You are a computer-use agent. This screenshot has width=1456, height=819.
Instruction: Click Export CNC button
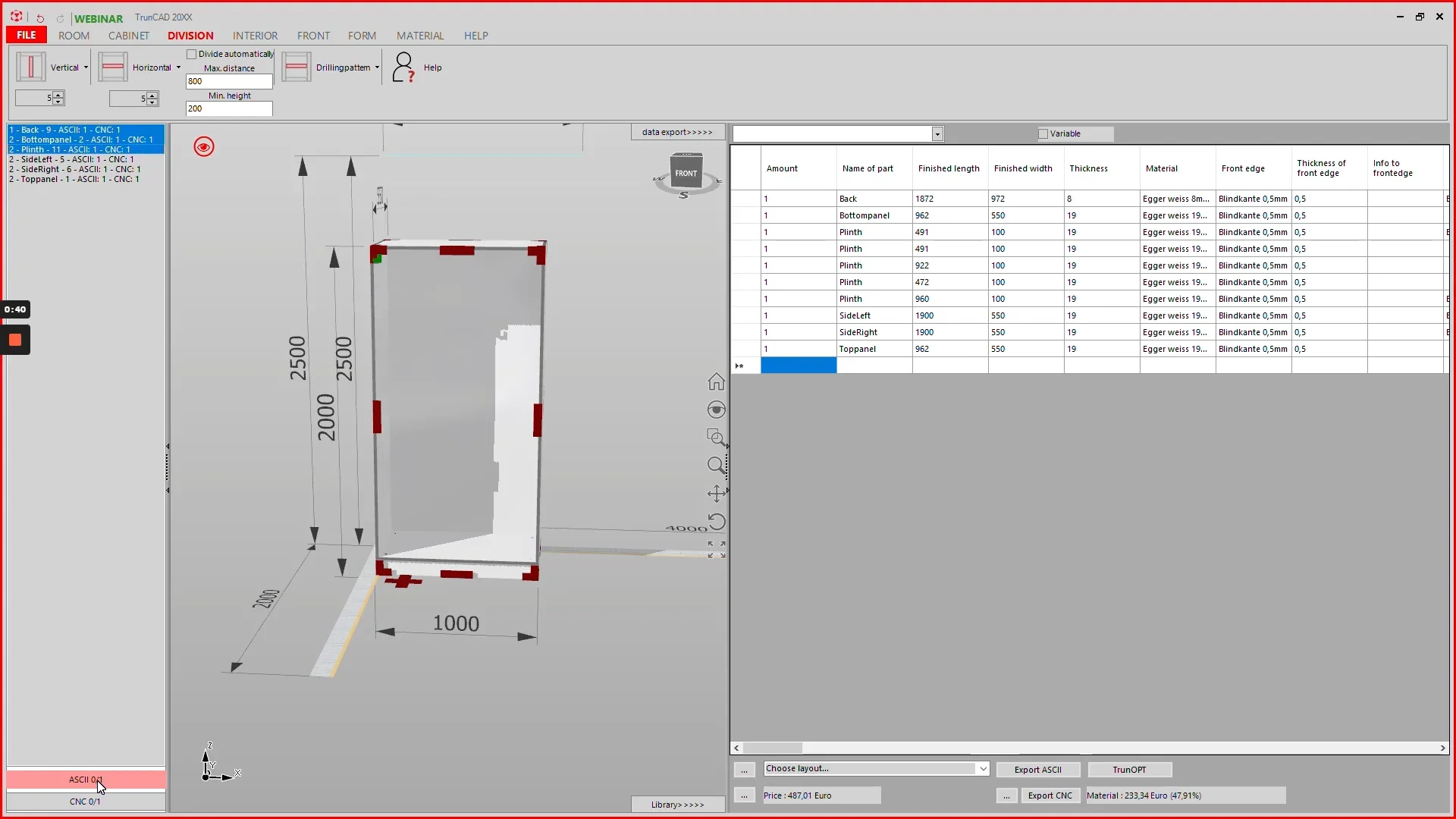1050,795
